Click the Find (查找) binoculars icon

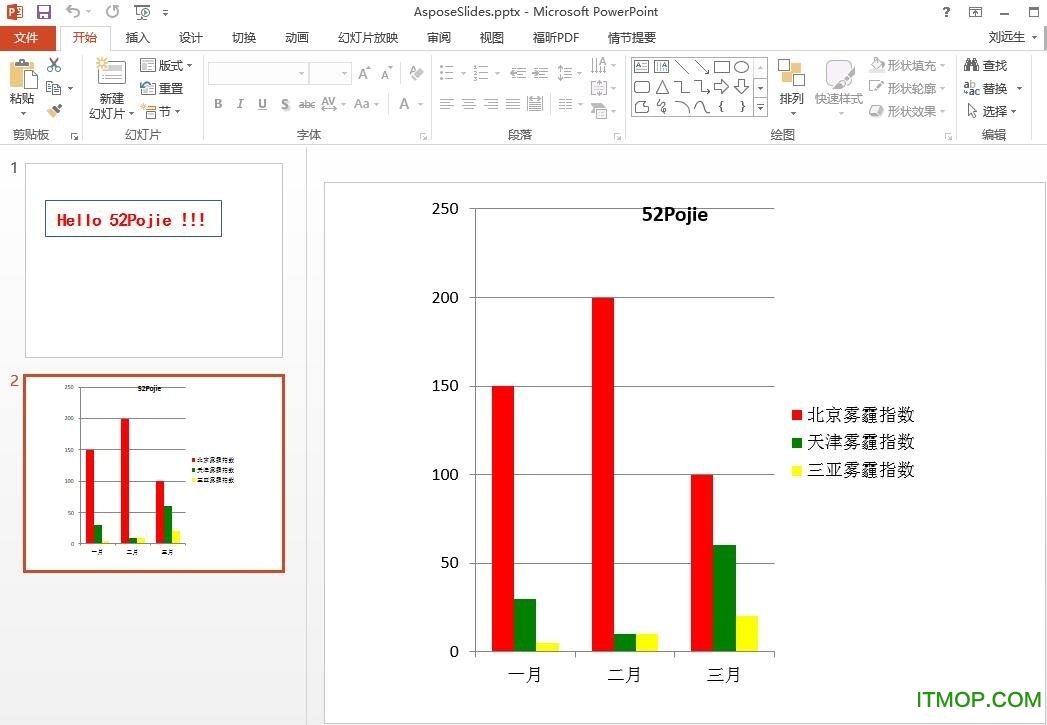point(985,65)
